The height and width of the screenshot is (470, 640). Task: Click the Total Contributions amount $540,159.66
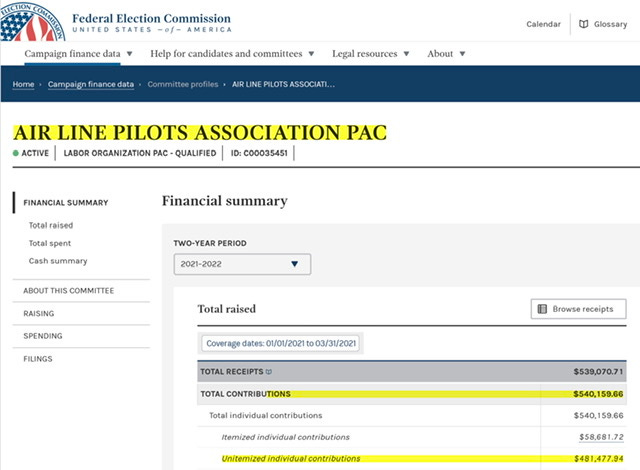point(598,394)
